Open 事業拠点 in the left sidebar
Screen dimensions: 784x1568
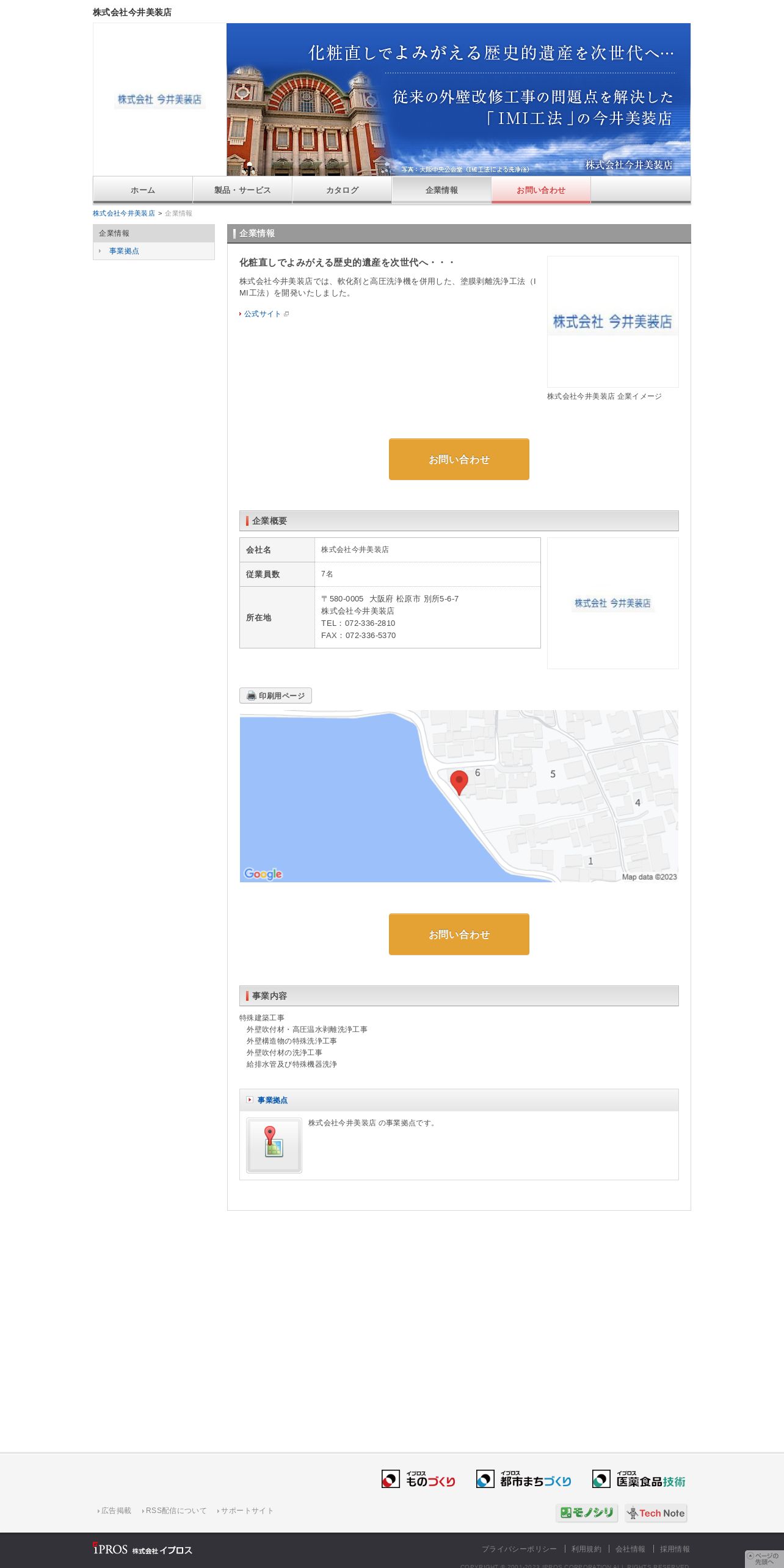[x=124, y=251]
